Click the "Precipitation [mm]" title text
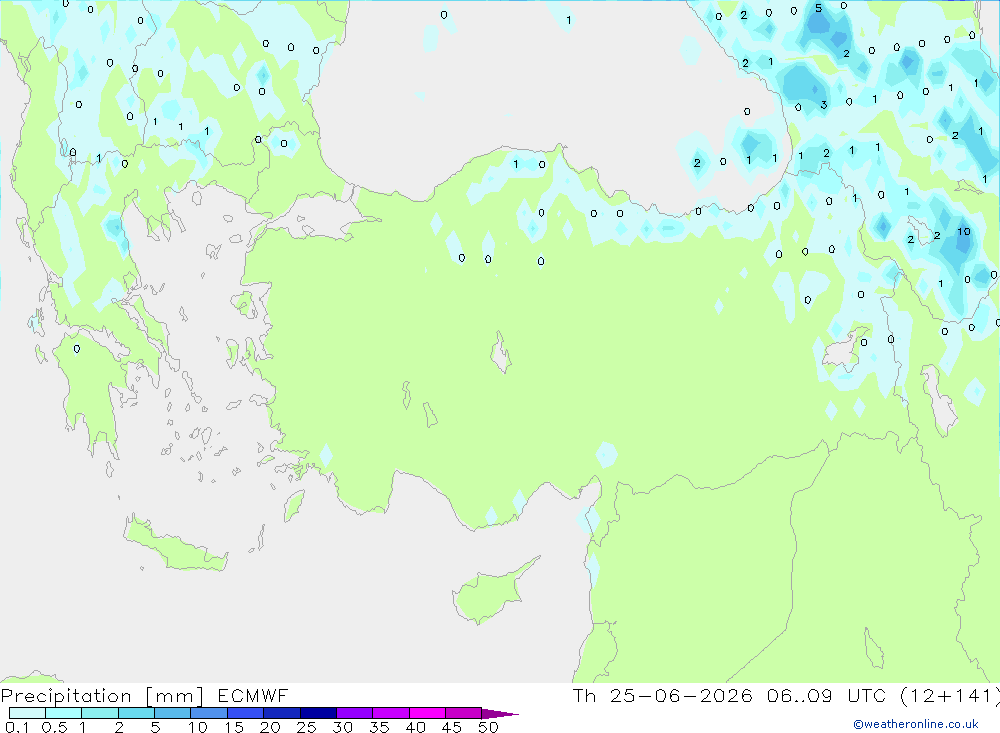The width and height of the screenshot is (1000, 733). (102, 696)
